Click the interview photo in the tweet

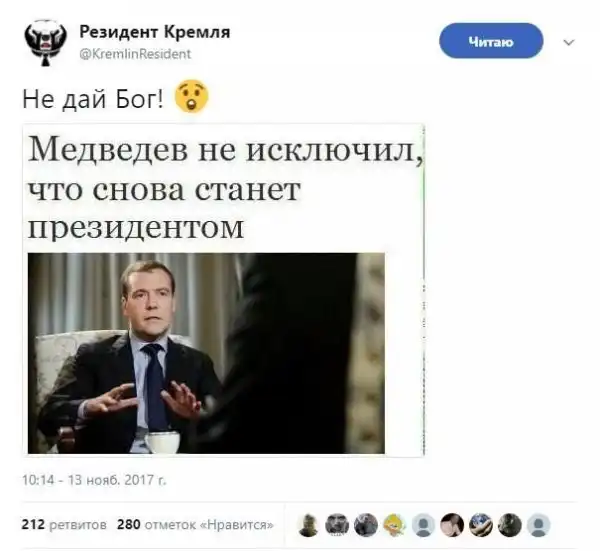tap(206, 353)
